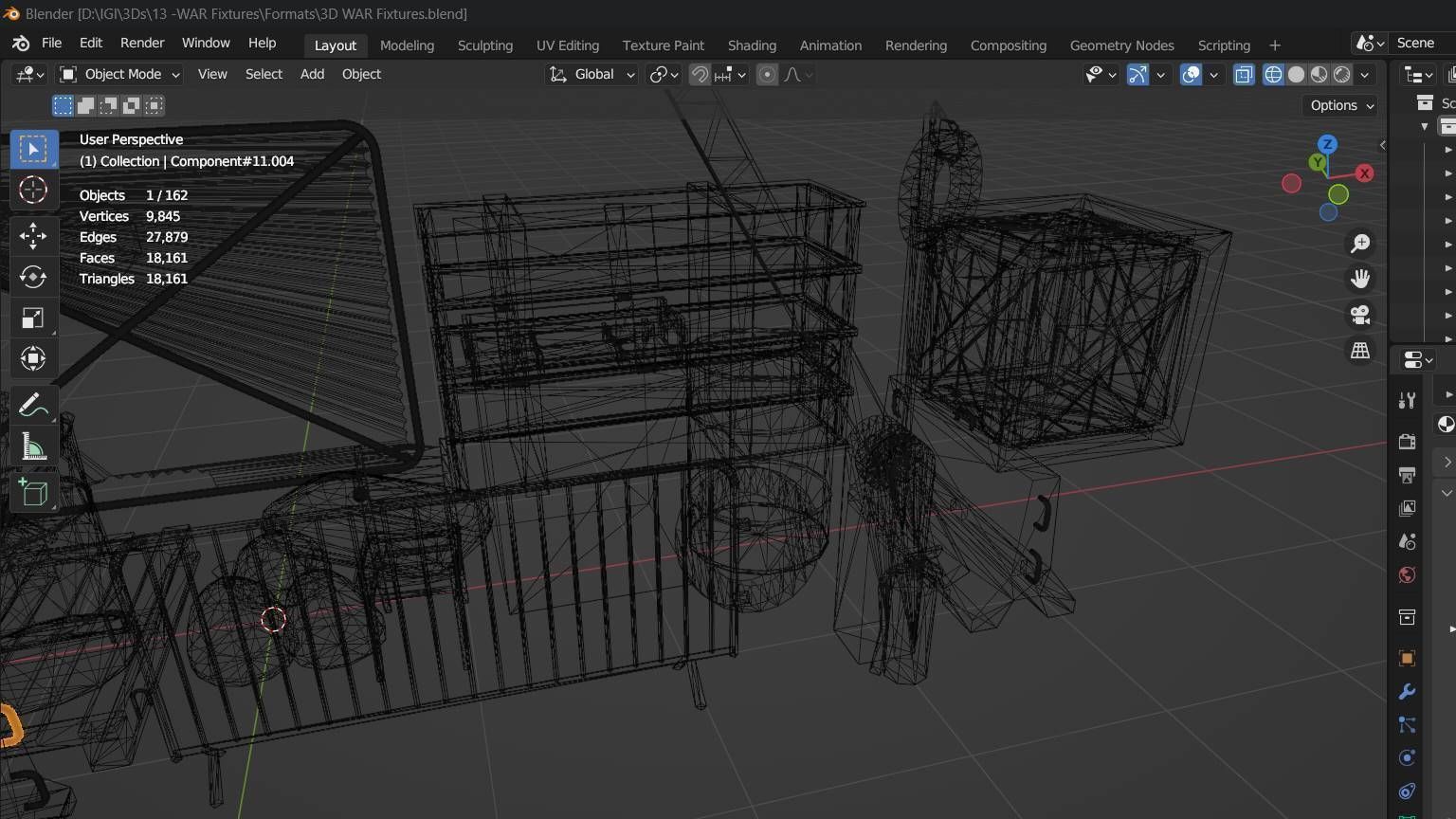Screen dimensions: 1456x819
Task: Pick the Rotate tool
Action: [x=33, y=276]
